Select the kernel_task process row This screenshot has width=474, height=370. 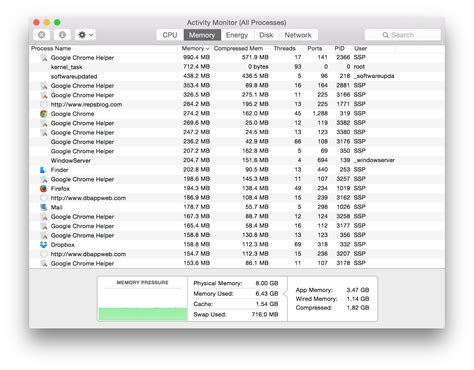tap(237, 67)
